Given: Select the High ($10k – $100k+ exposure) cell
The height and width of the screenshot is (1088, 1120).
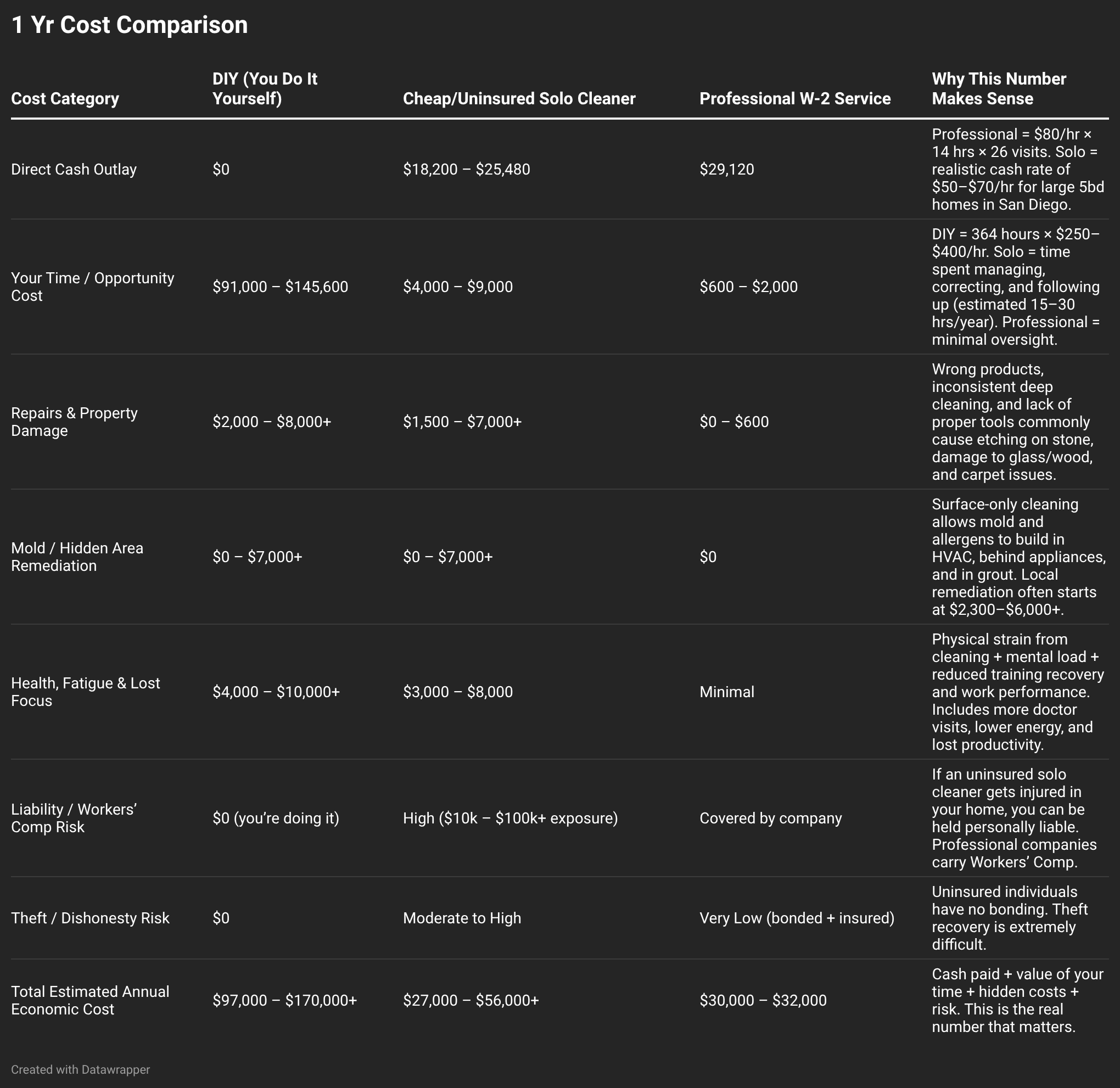Looking at the screenshot, I should coord(510,818).
